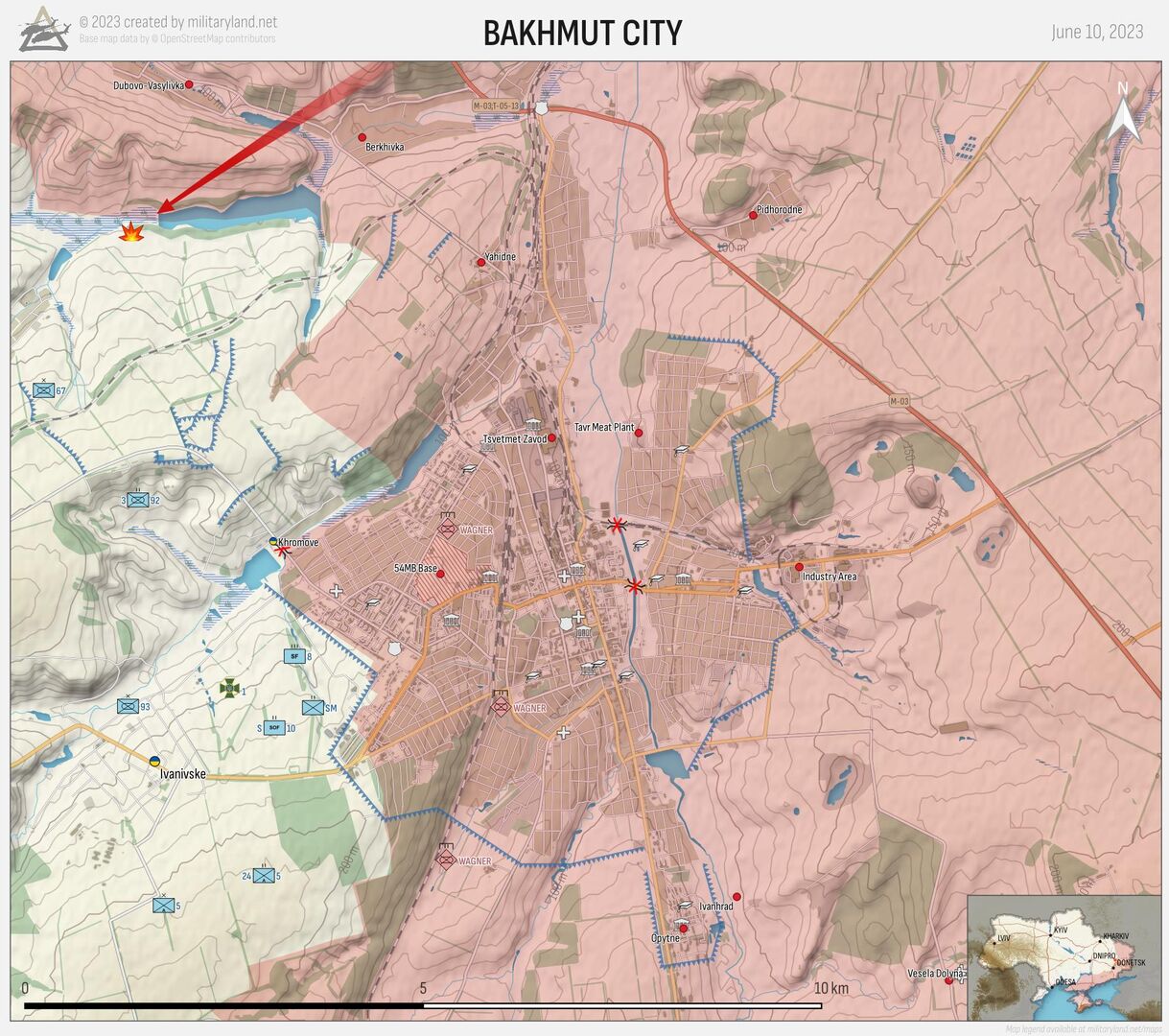The width and height of the screenshot is (1169, 1036).
Task: Click the June 10, 2023 date label
Action: point(1097,32)
